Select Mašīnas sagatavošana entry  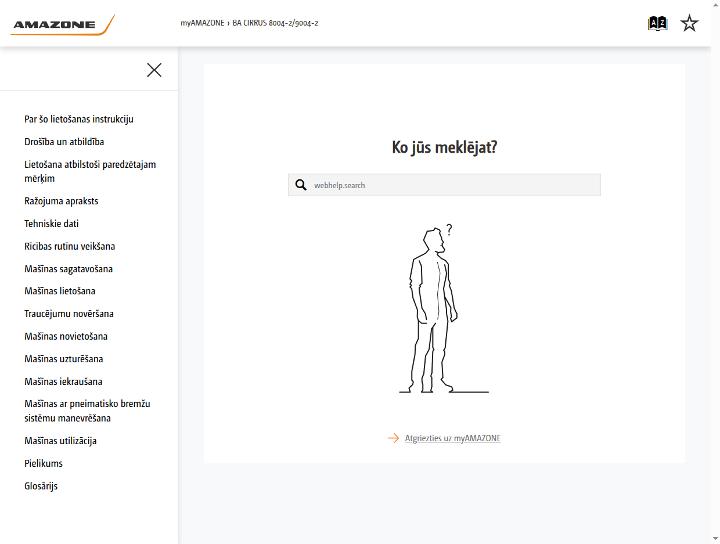[x=68, y=269]
